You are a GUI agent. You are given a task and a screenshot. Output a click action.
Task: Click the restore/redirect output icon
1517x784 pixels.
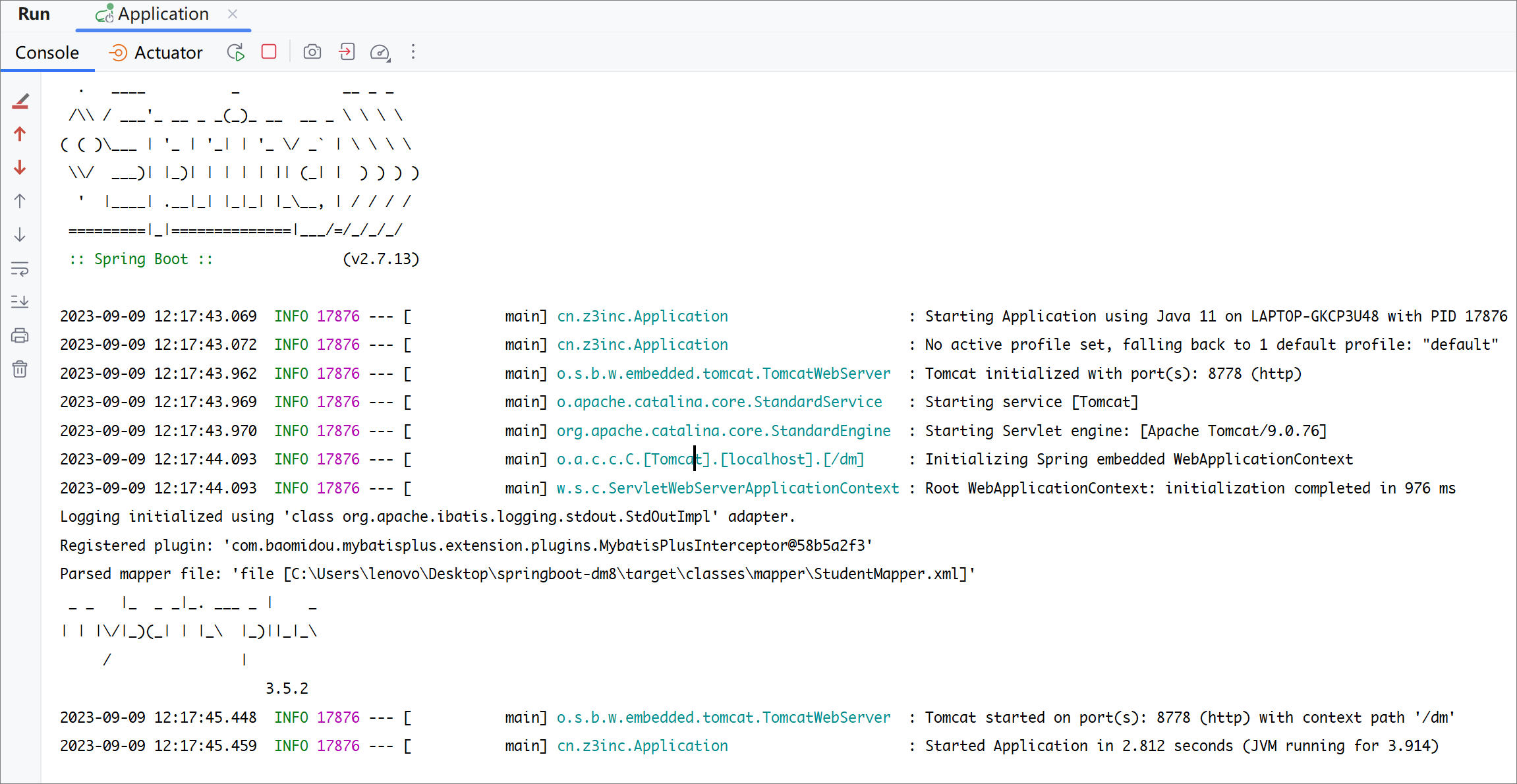pyautogui.click(x=347, y=52)
